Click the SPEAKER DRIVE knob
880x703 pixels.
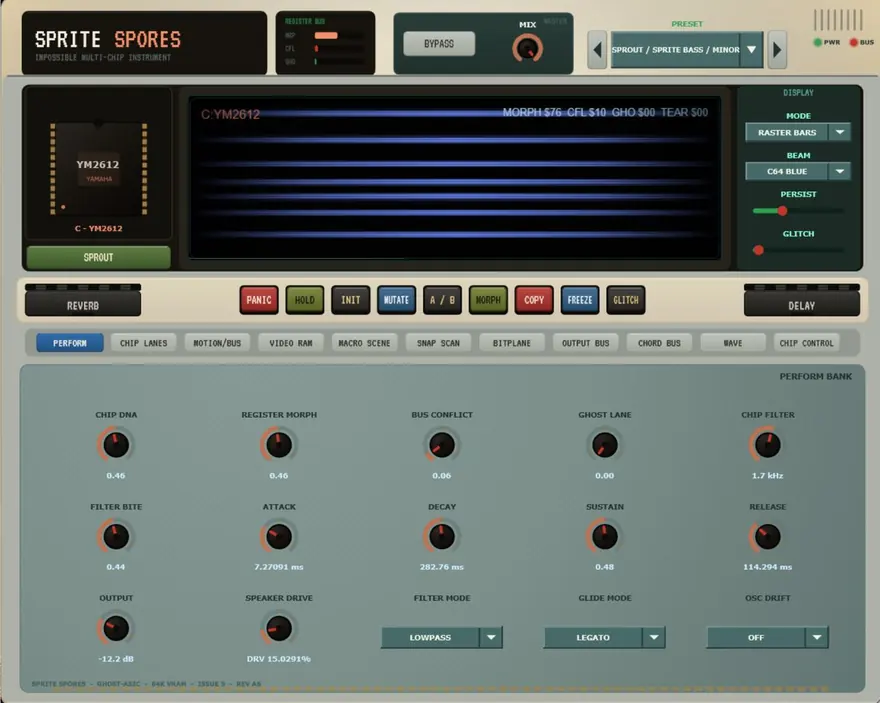(278, 628)
